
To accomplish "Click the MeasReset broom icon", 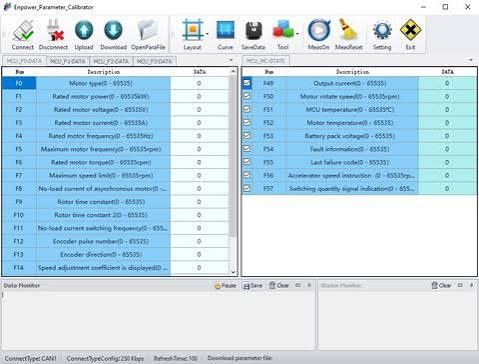I will click(x=348, y=35).
